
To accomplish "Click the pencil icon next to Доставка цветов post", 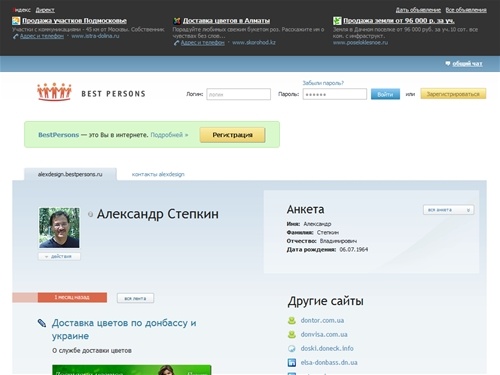I will tap(42, 323).
